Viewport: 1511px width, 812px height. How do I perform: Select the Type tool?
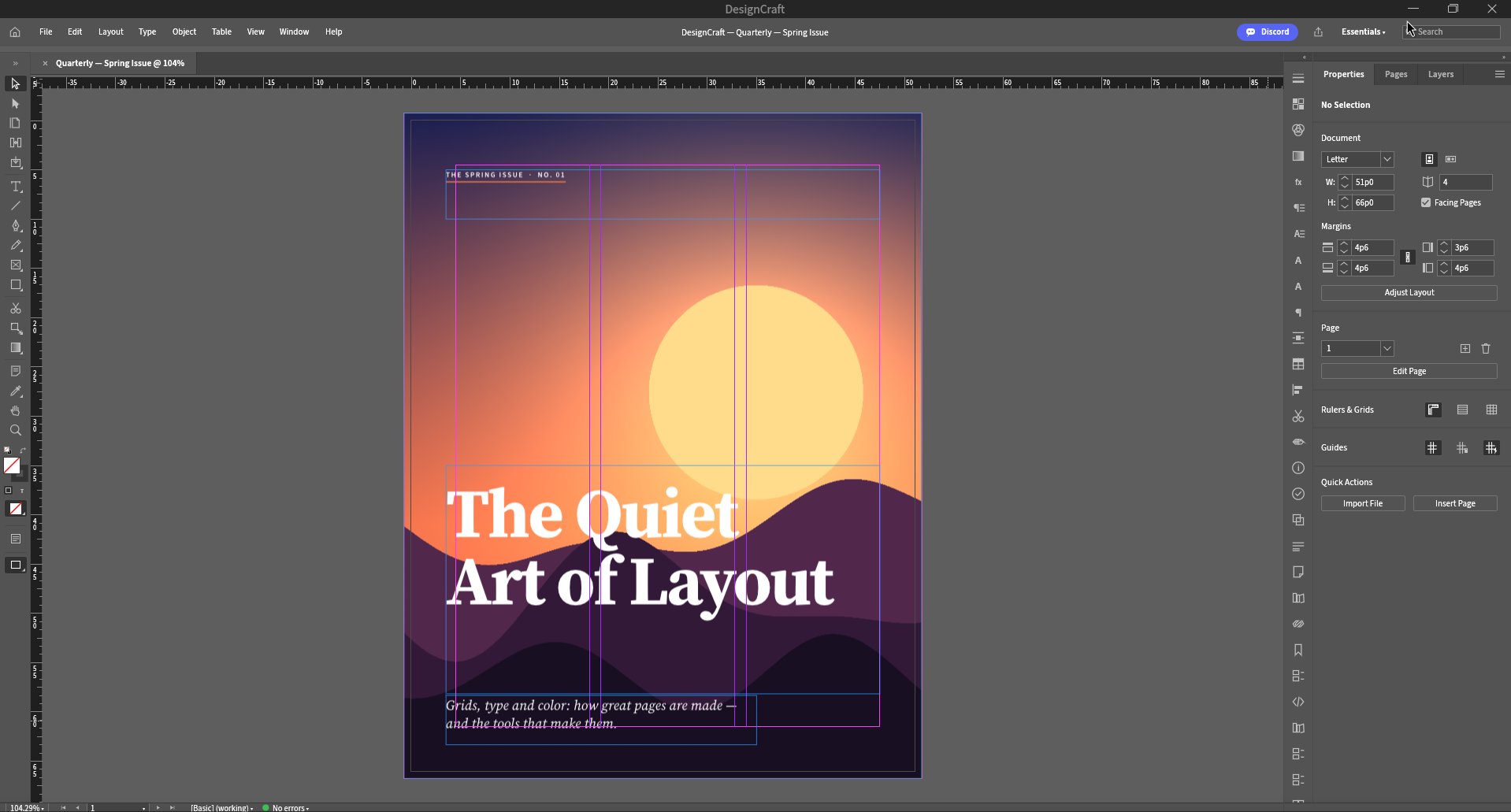tap(16, 187)
